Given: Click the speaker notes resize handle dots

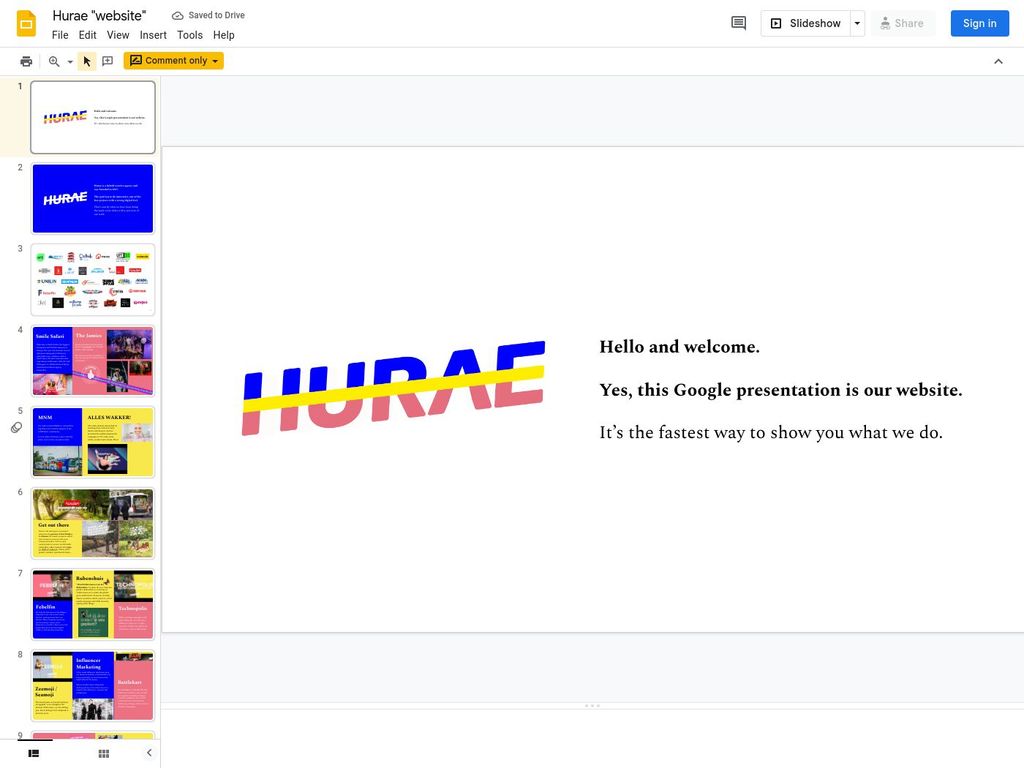Looking at the screenshot, I should tap(592, 705).
